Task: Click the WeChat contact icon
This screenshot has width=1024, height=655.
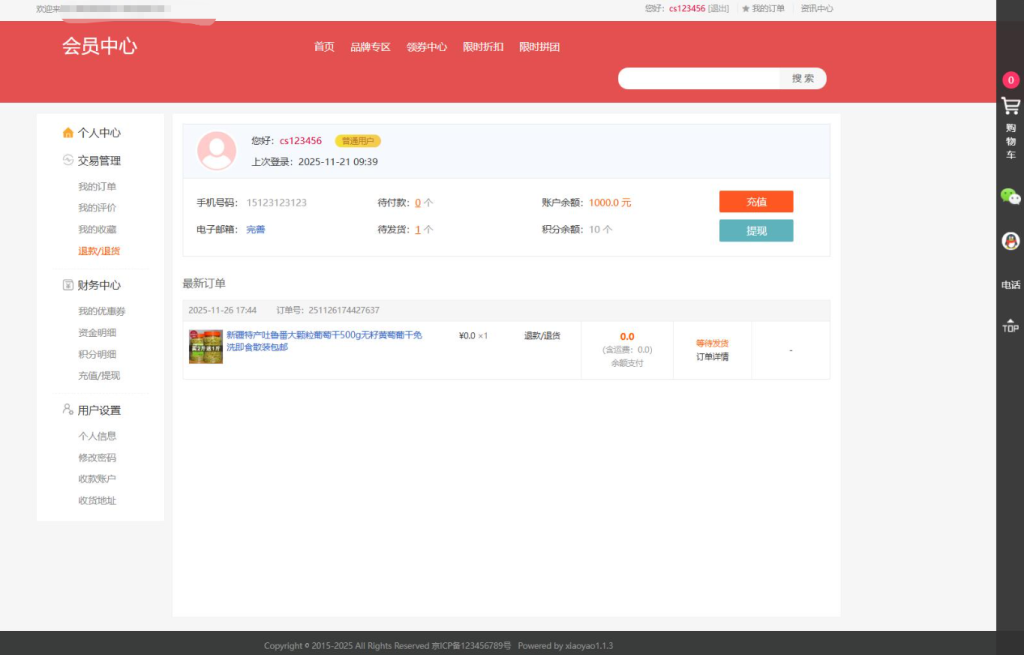Action: (1010, 198)
